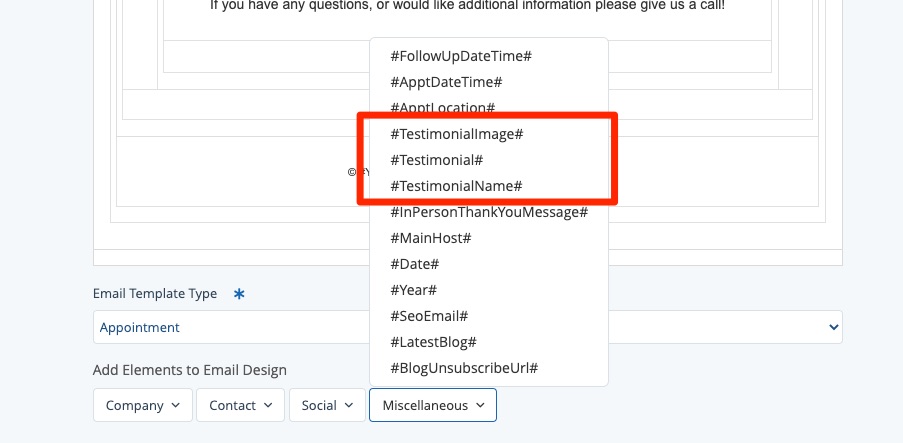Choose the #MainHost# item
This screenshot has width=903, height=443.
coord(431,238)
